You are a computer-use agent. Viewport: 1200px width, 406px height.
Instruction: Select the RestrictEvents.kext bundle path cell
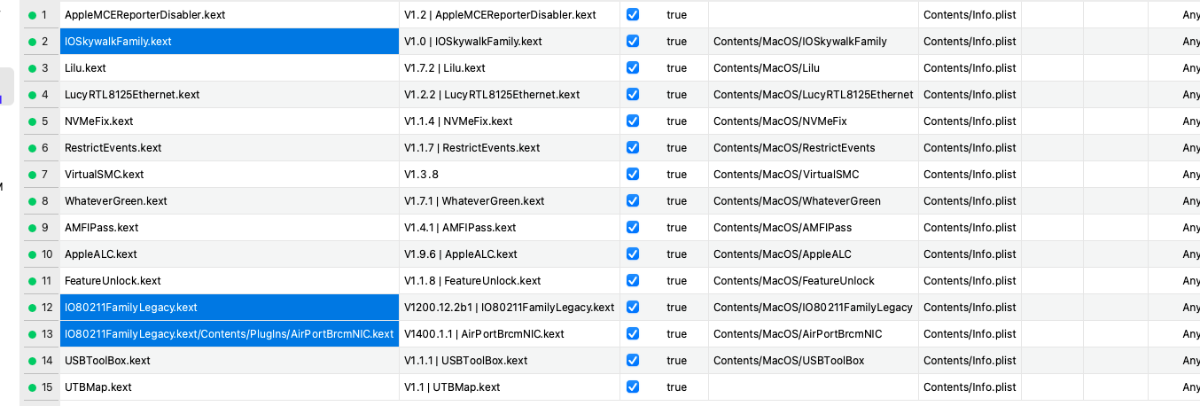[x=228, y=147]
